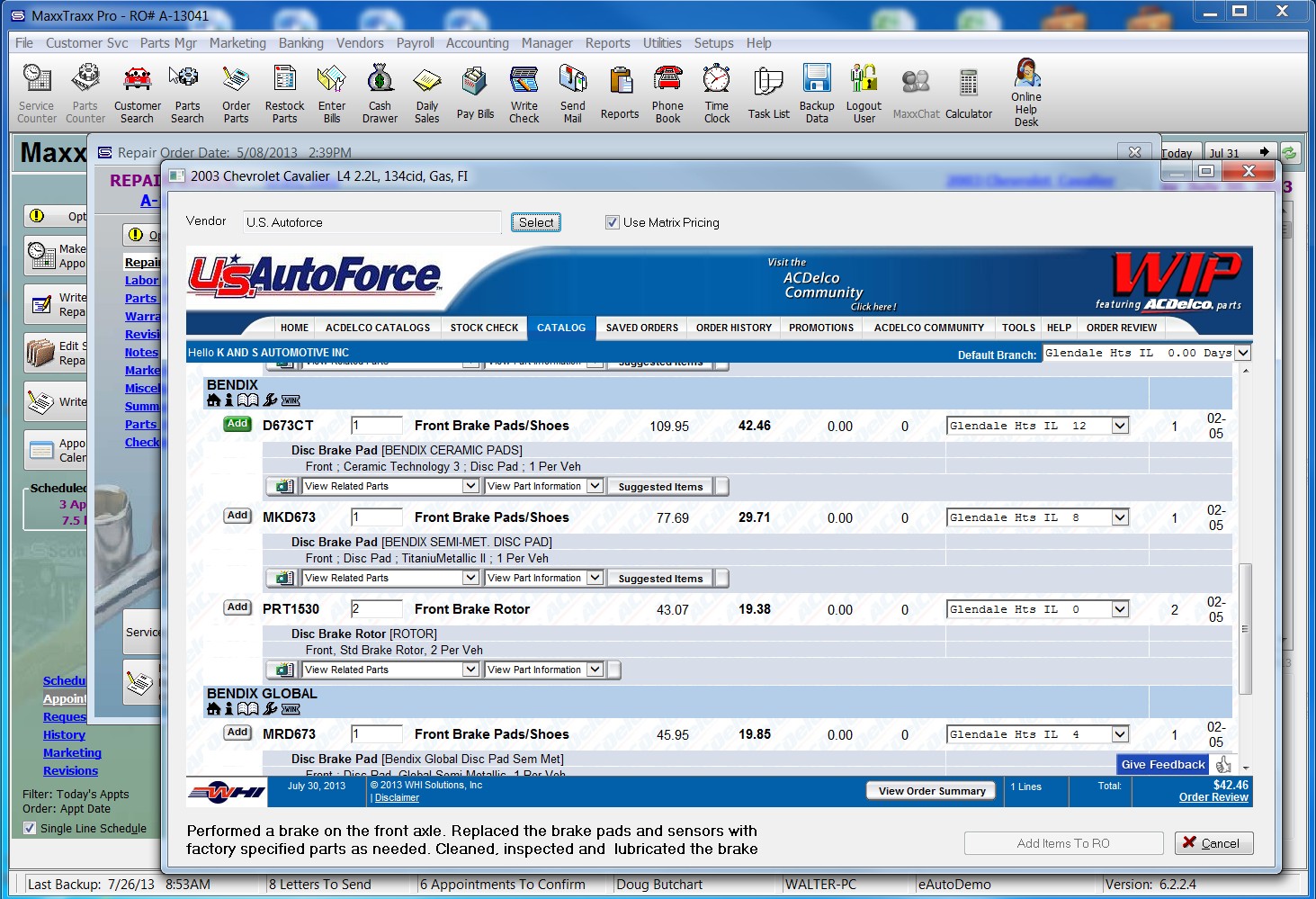Click the photo icon in the D673CT row
This screenshot has width=1316, height=899.
pyautogui.click(x=284, y=487)
